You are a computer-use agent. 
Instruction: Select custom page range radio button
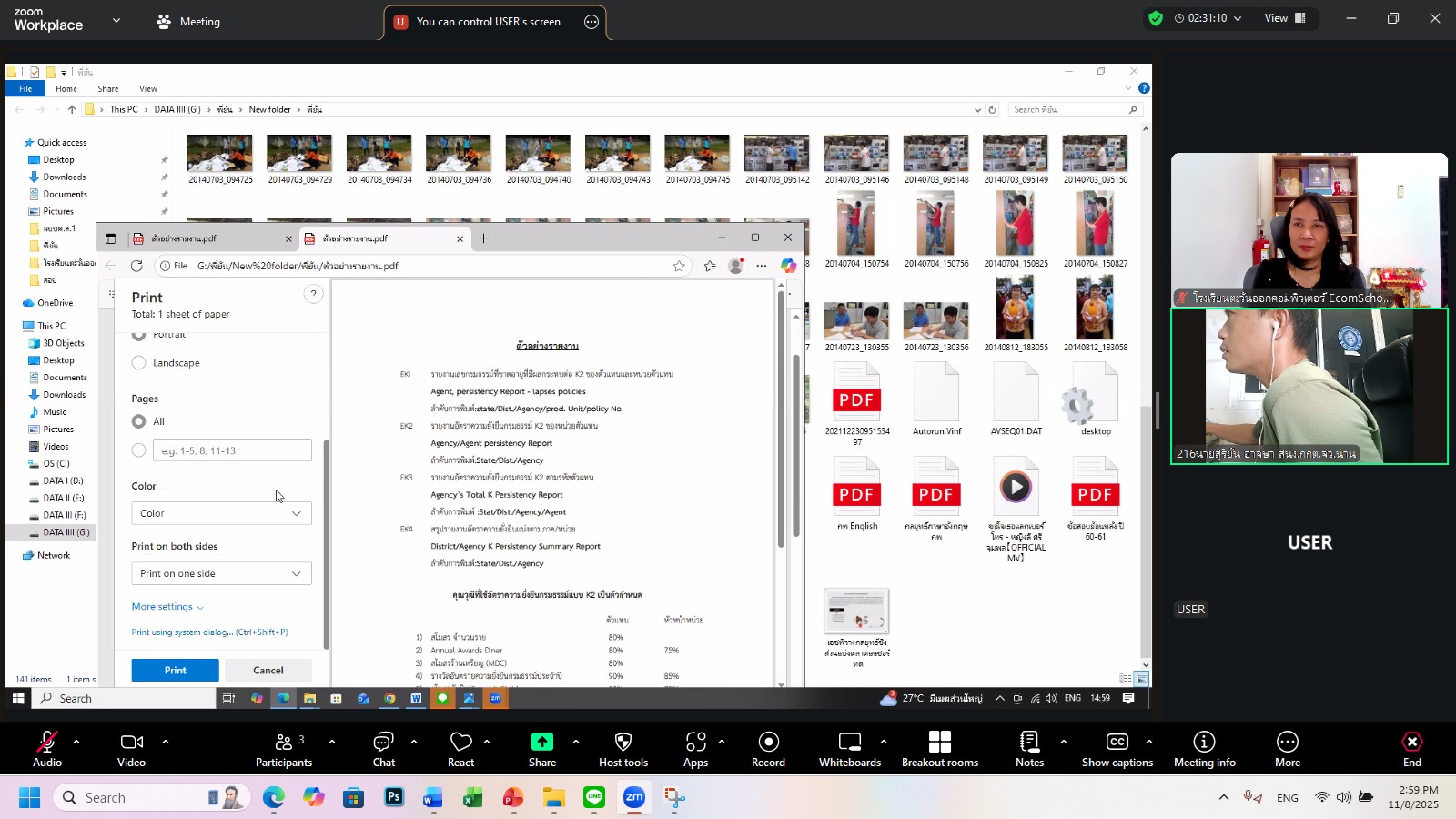coord(139,450)
